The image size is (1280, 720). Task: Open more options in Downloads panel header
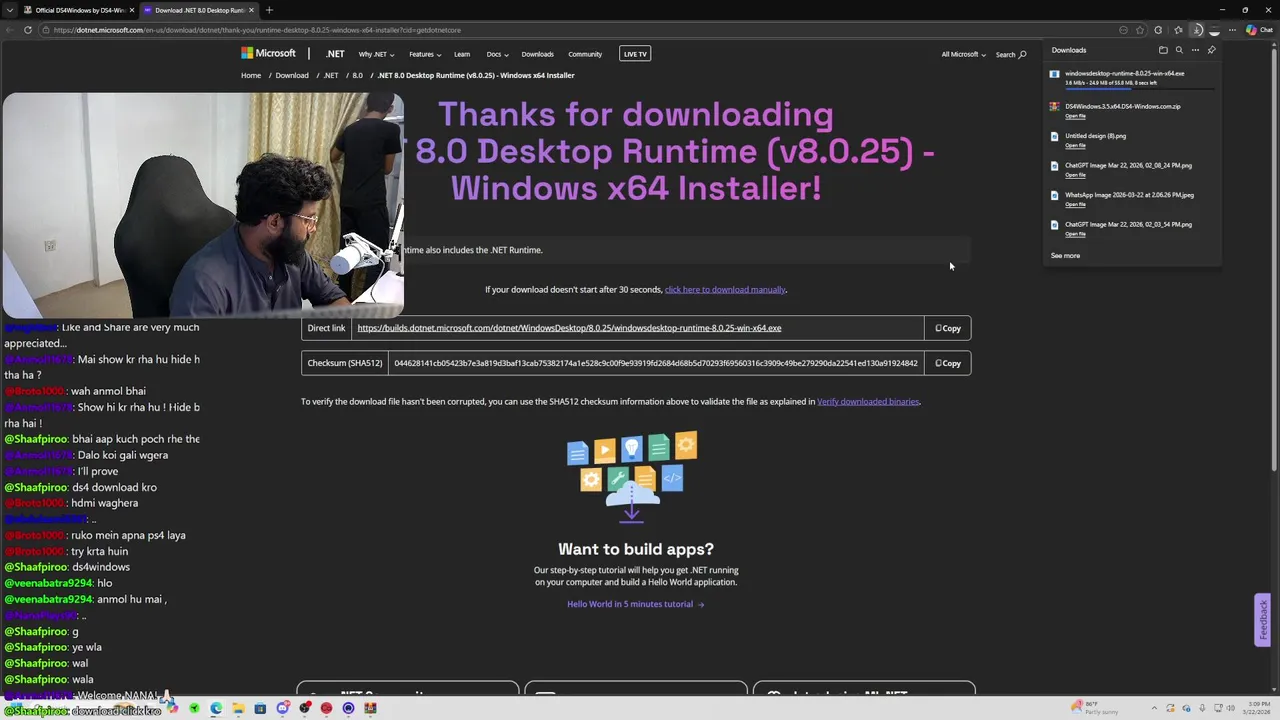coord(1195,50)
